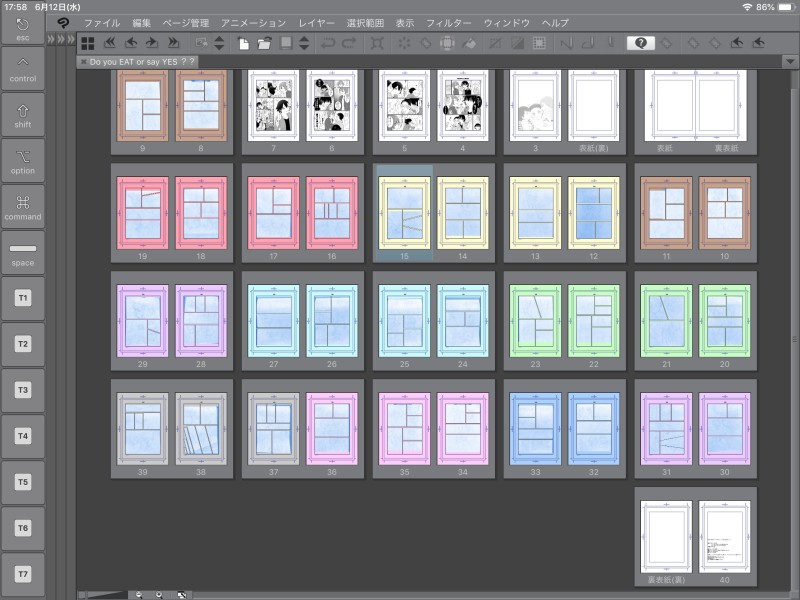Tap the T4 shortcut key
This screenshot has height=600, width=800.
coord(22,436)
